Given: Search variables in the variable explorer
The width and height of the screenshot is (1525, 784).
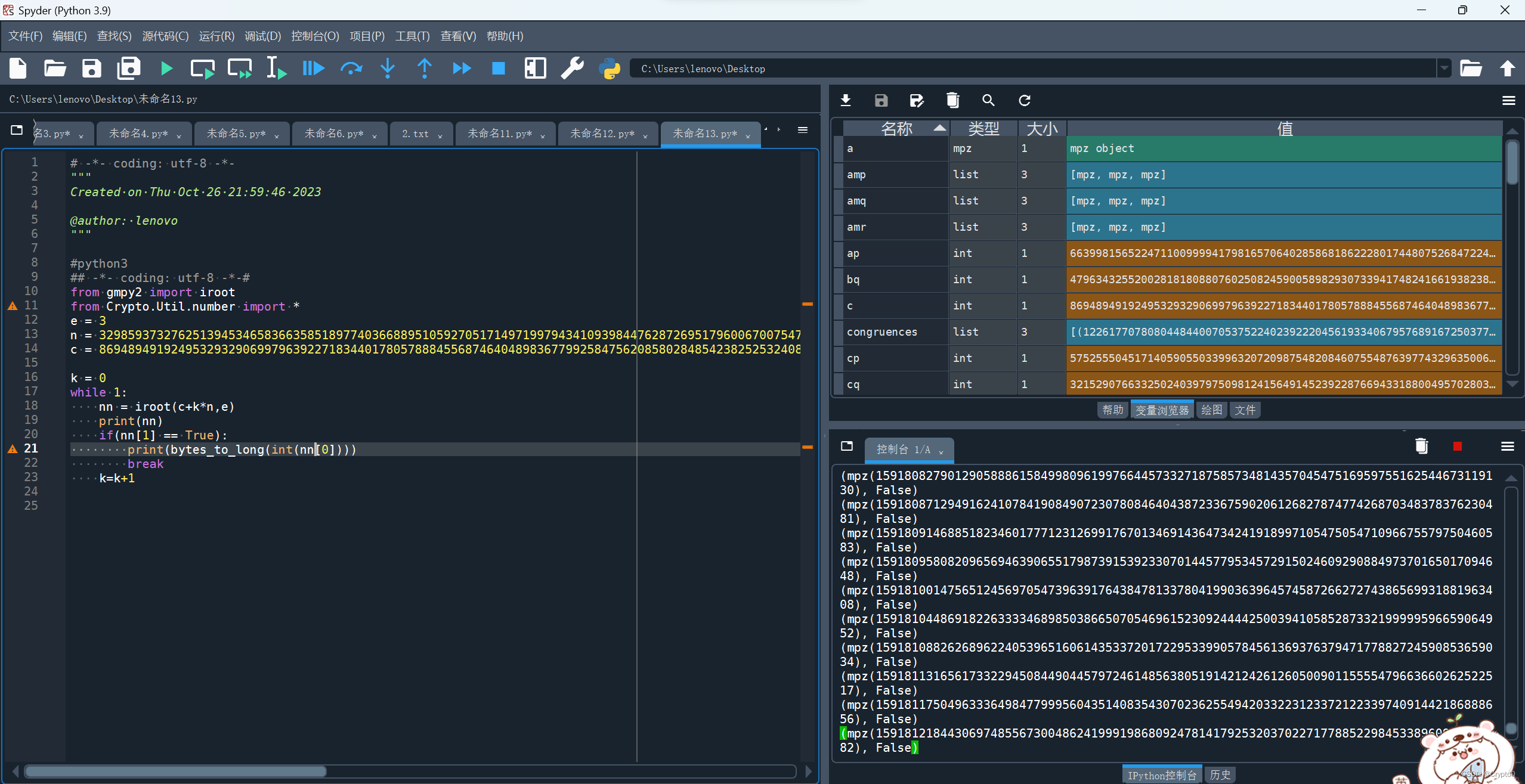Looking at the screenshot, I should [x=988, y=100].
